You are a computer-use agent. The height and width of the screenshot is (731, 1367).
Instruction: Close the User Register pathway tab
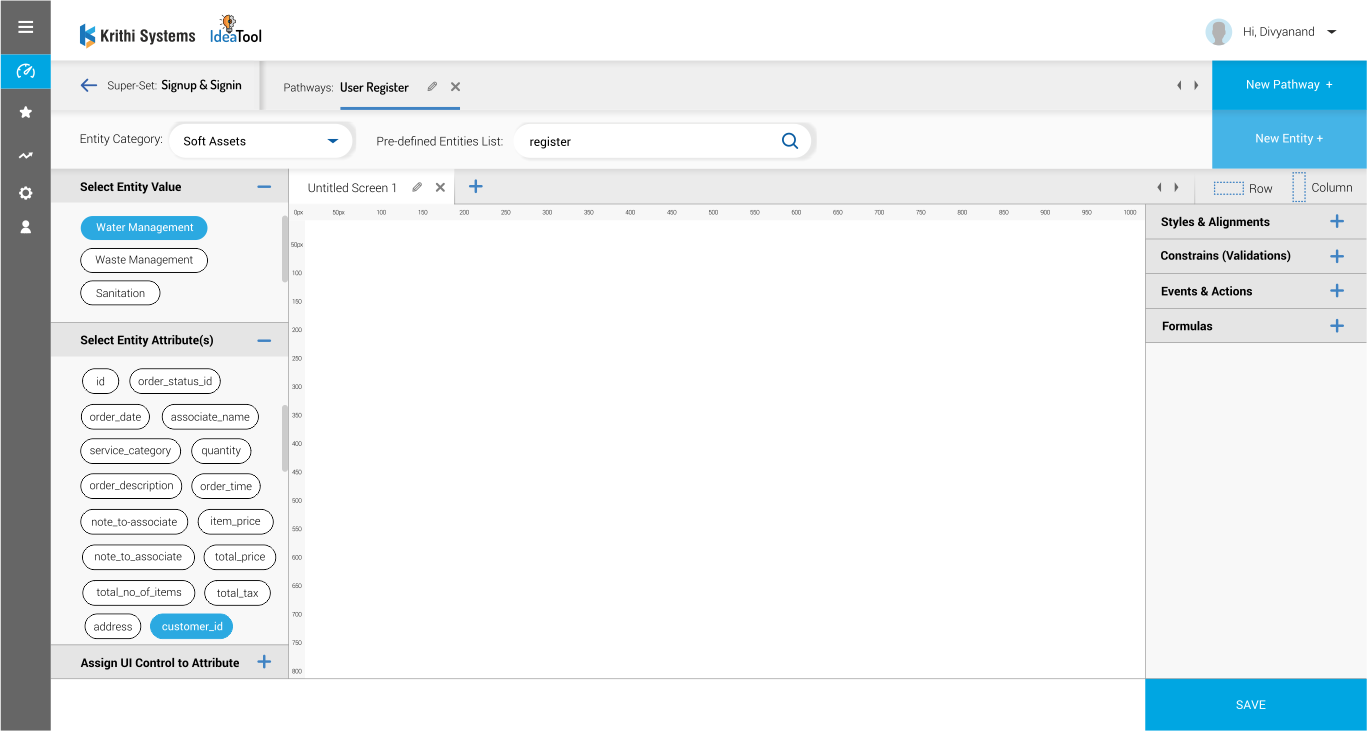click(455, 87)
